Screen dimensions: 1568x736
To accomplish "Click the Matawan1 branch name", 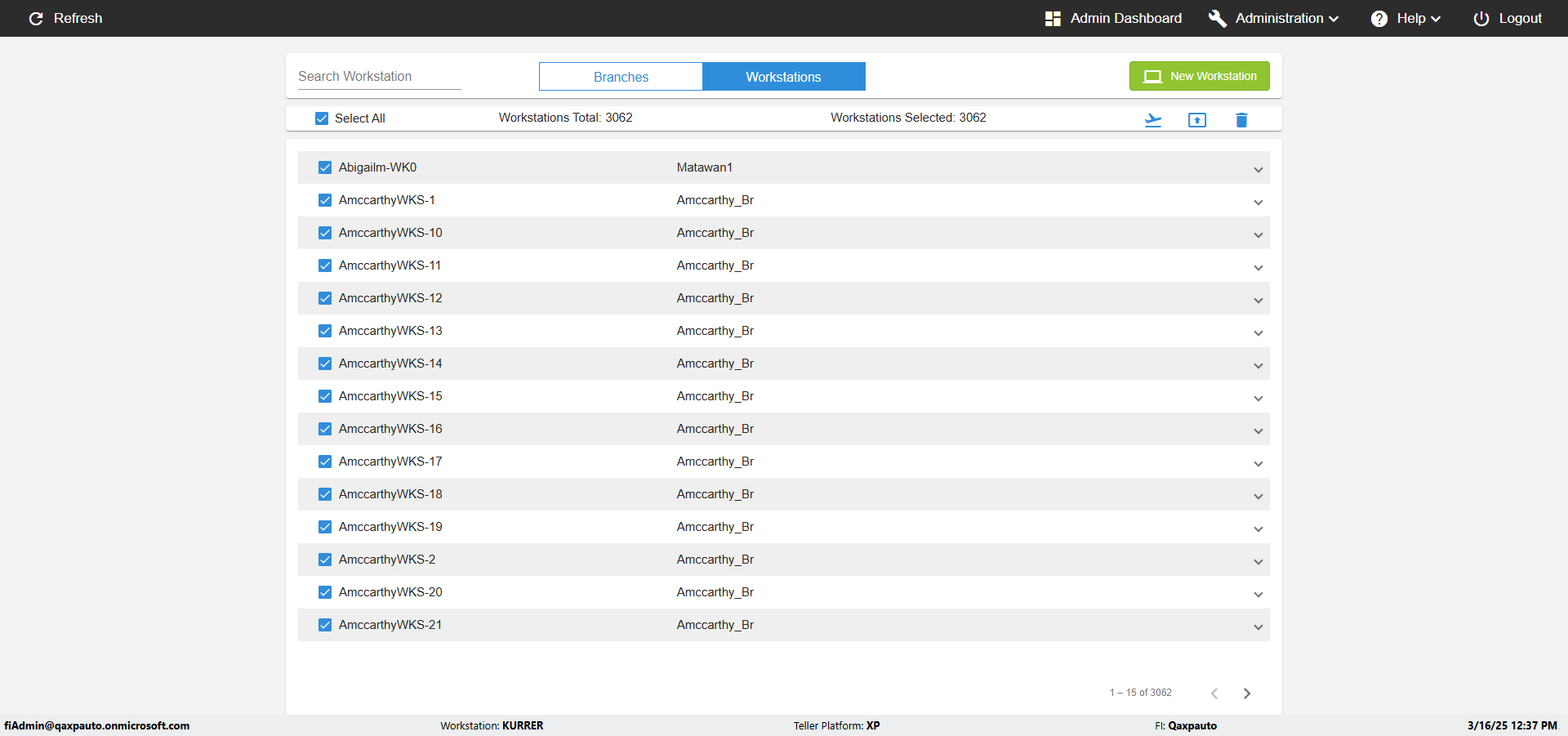I will coord(704,167).
